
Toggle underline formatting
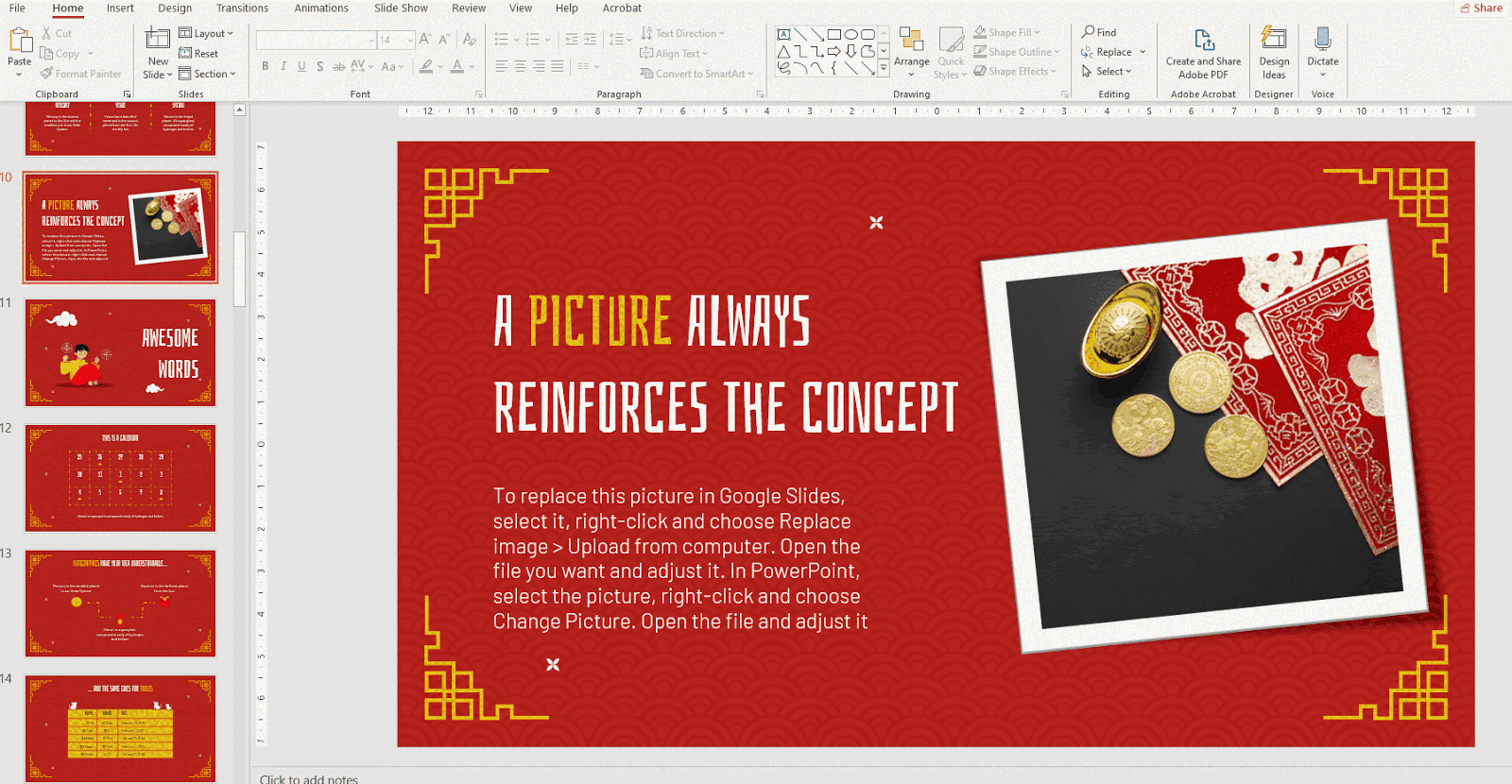click(x=301, y=66)
